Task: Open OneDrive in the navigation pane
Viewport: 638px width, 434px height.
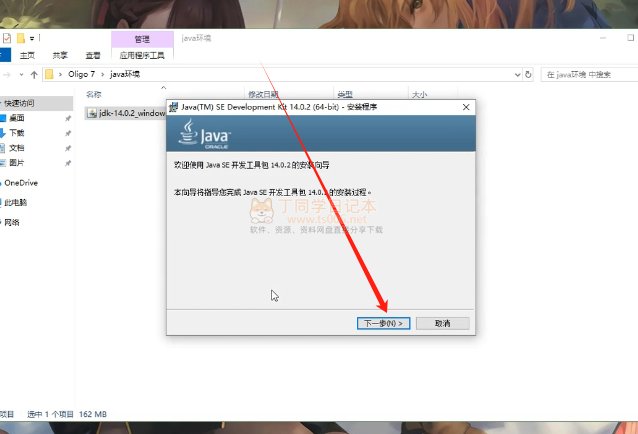Action: tap(21, 183)
